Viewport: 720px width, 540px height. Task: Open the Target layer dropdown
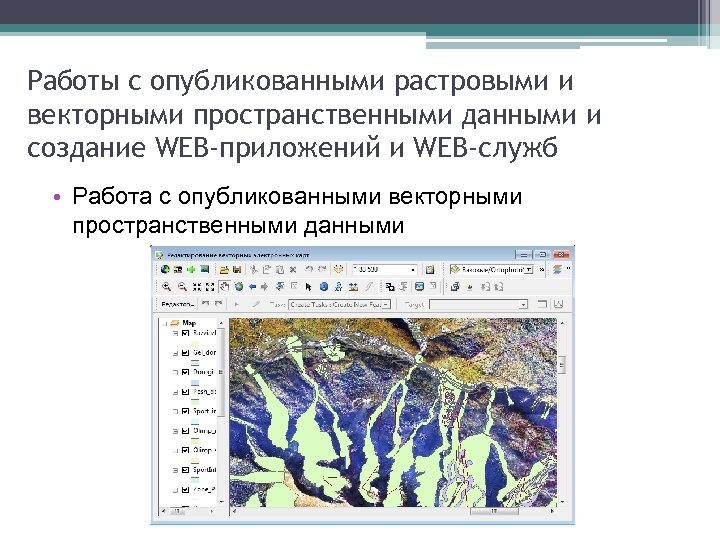[x=523, y=304]
